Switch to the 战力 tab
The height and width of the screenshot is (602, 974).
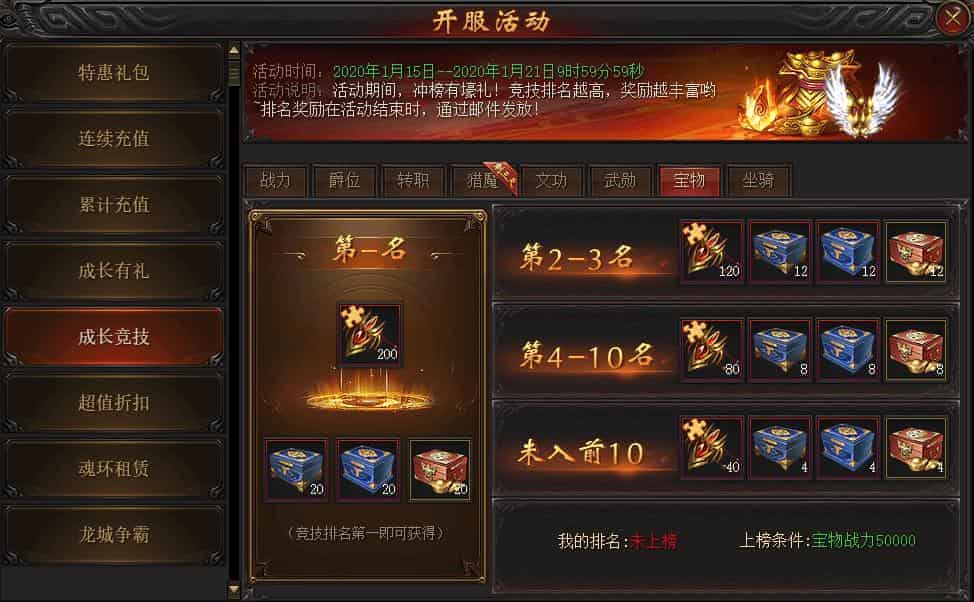tap(275, 181)
